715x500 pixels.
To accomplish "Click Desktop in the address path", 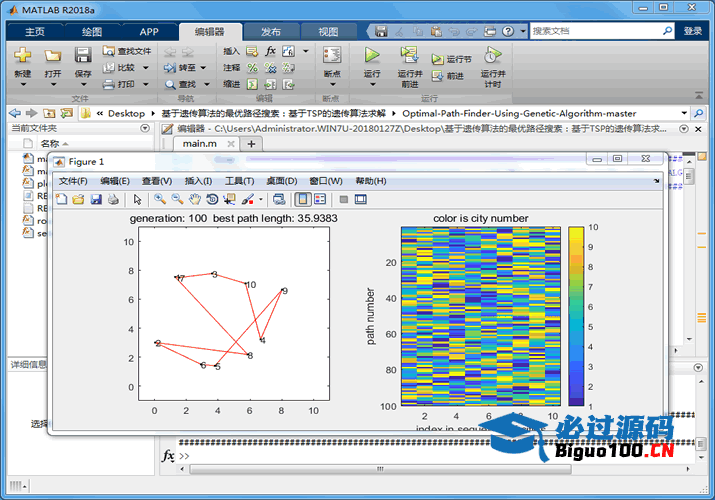I will [126, 113].
